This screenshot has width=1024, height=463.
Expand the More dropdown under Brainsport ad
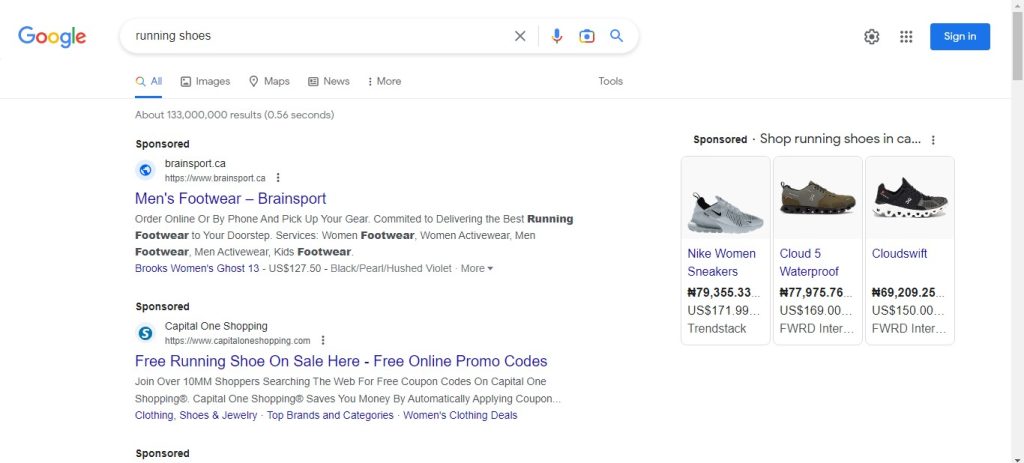coord(477,268)
